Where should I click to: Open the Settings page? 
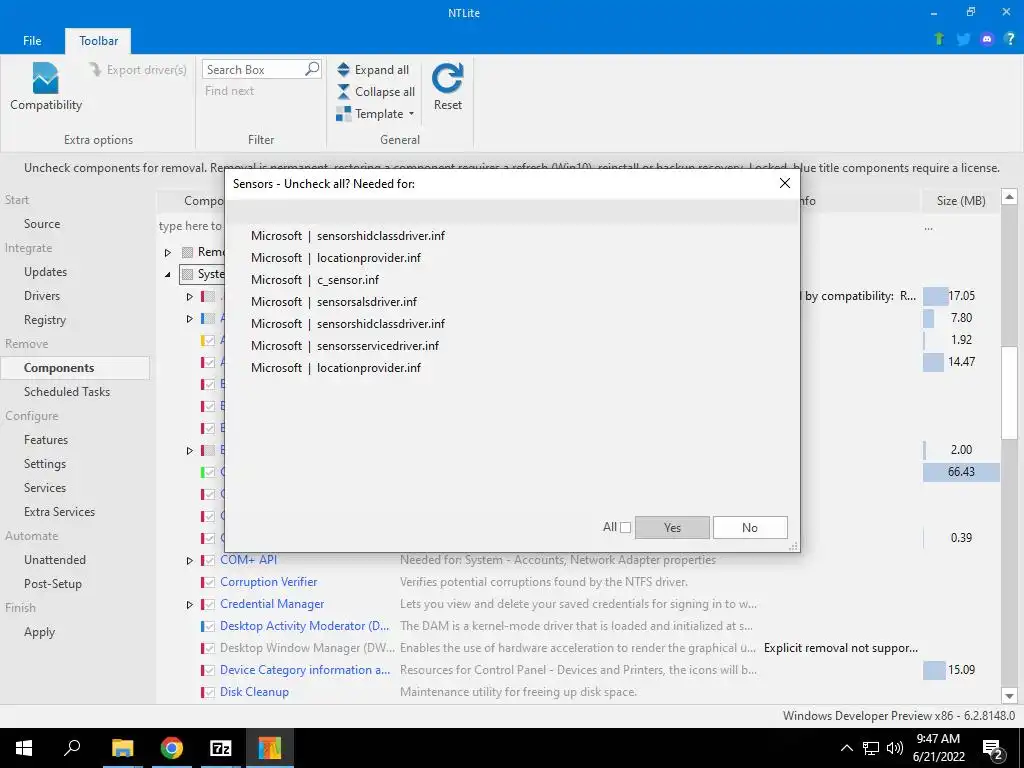44,464
